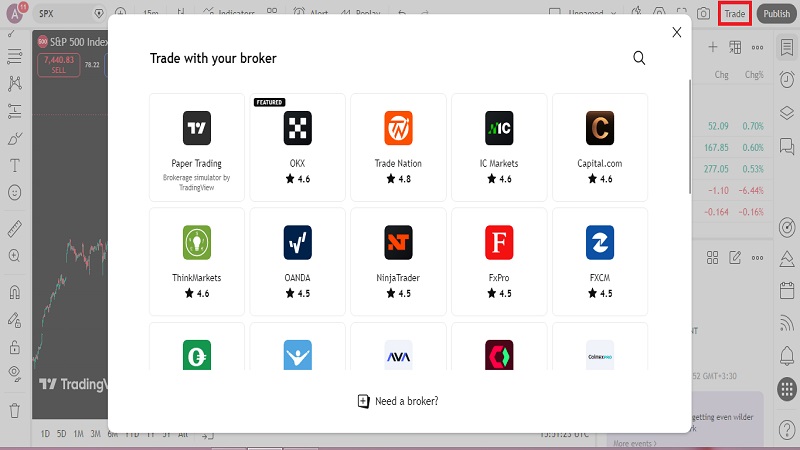Open the calendar icon in right sidebar
This screenshot has height=450, width=800.
tap(787, 290)
